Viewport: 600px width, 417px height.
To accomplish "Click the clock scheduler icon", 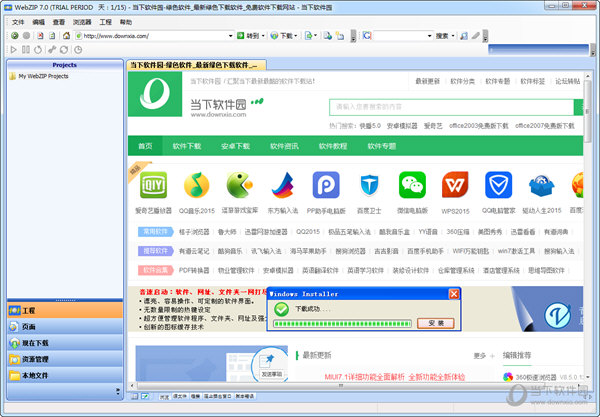I will (x=78, y=50).
